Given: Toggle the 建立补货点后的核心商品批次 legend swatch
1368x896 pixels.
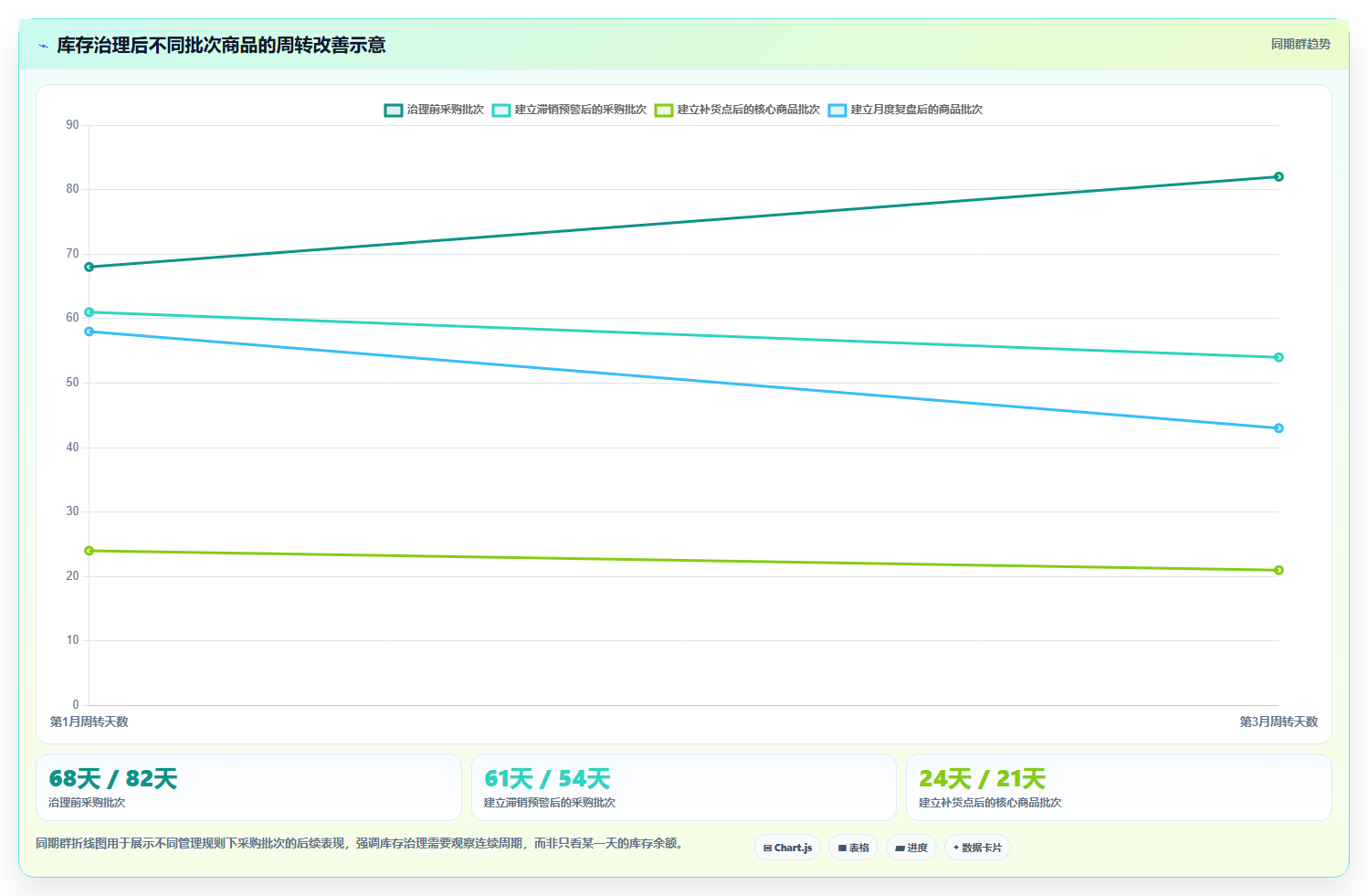Looking at the screenshot, I should click(664, 110).
